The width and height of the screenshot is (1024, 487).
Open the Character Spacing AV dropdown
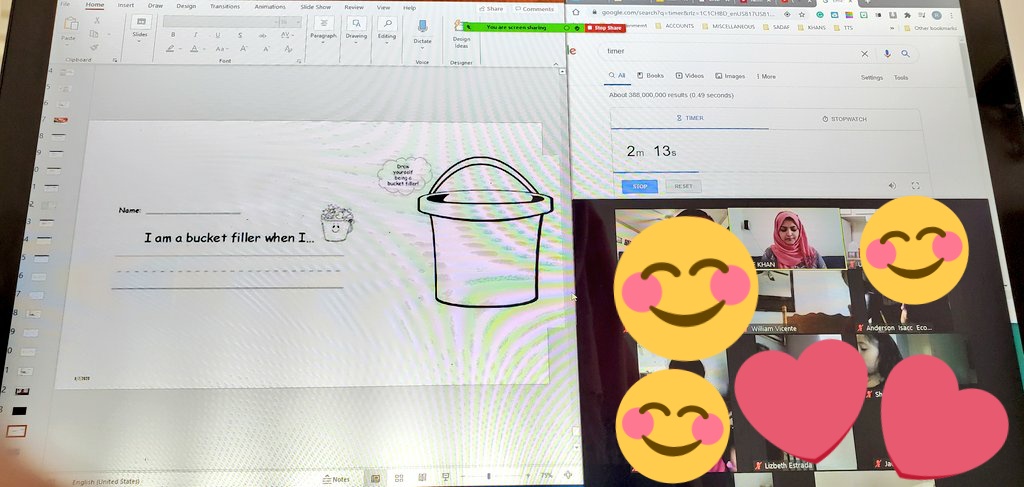click(x=289, y=35)
